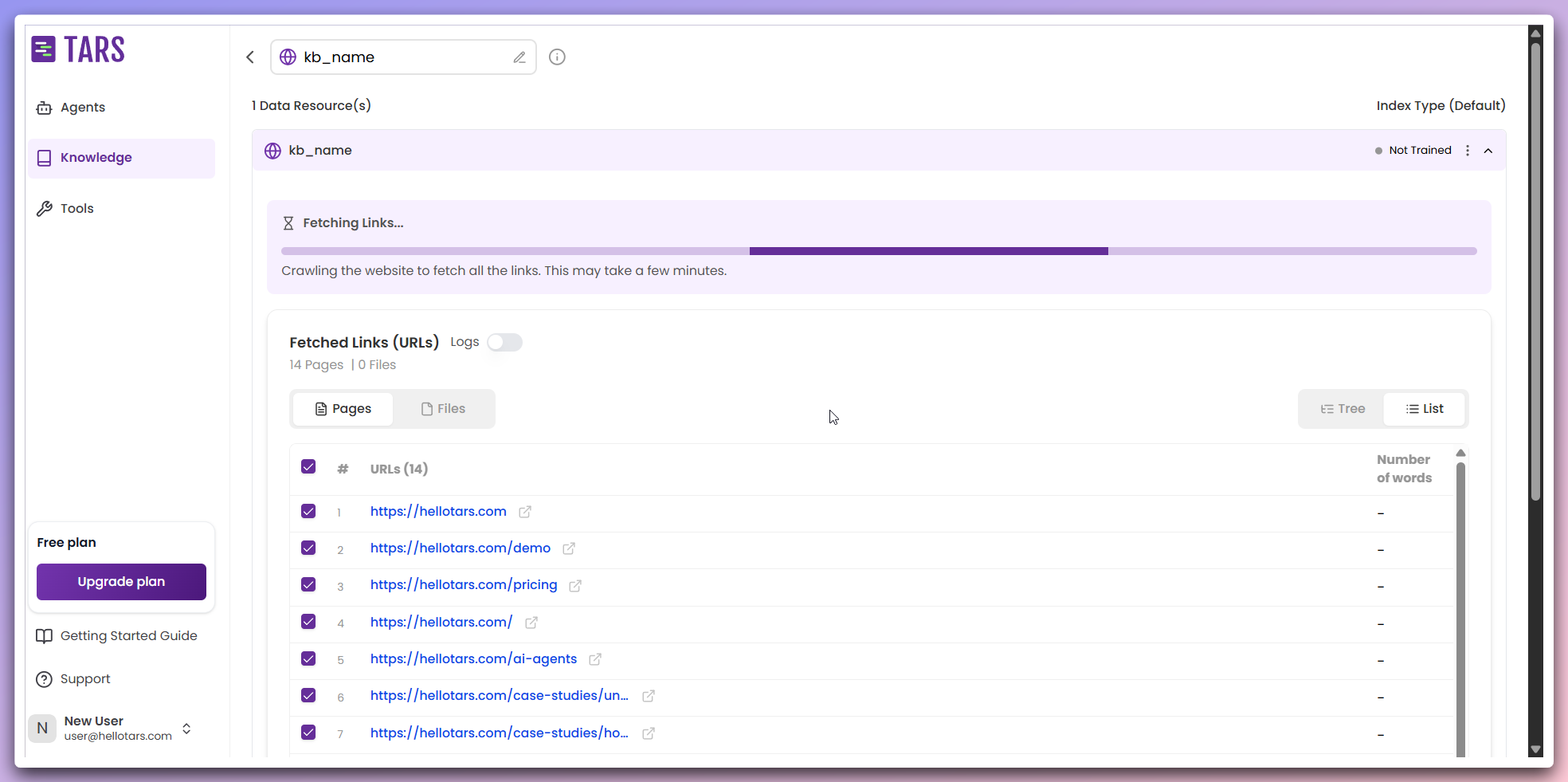This screenshot has height=782, width=1568.
Task: Uncheck the checkbox for case-studies/ho… row 7
Action: [x=308, y=732]
